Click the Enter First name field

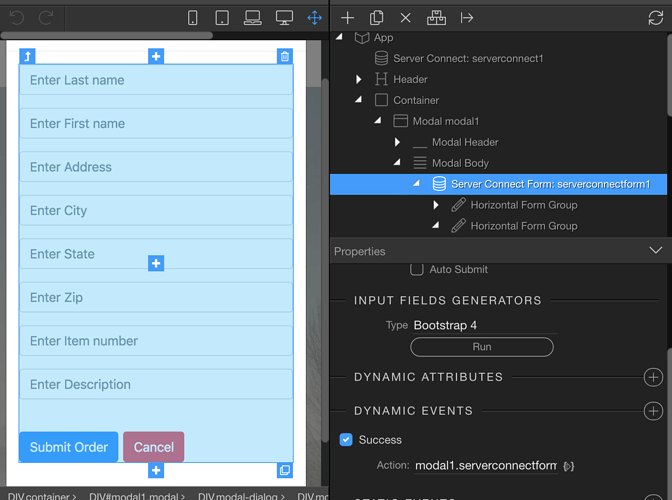(156, 123)
